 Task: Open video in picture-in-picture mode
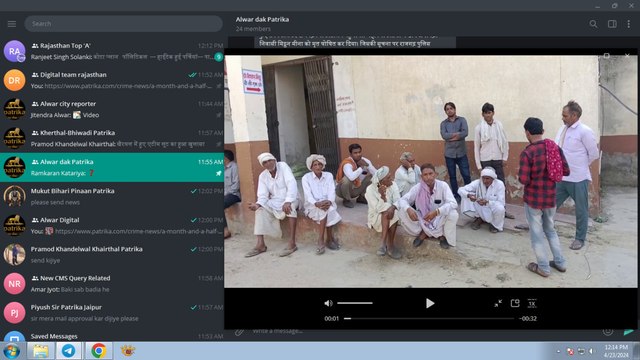pyautogui.click(x=515, y=303)
